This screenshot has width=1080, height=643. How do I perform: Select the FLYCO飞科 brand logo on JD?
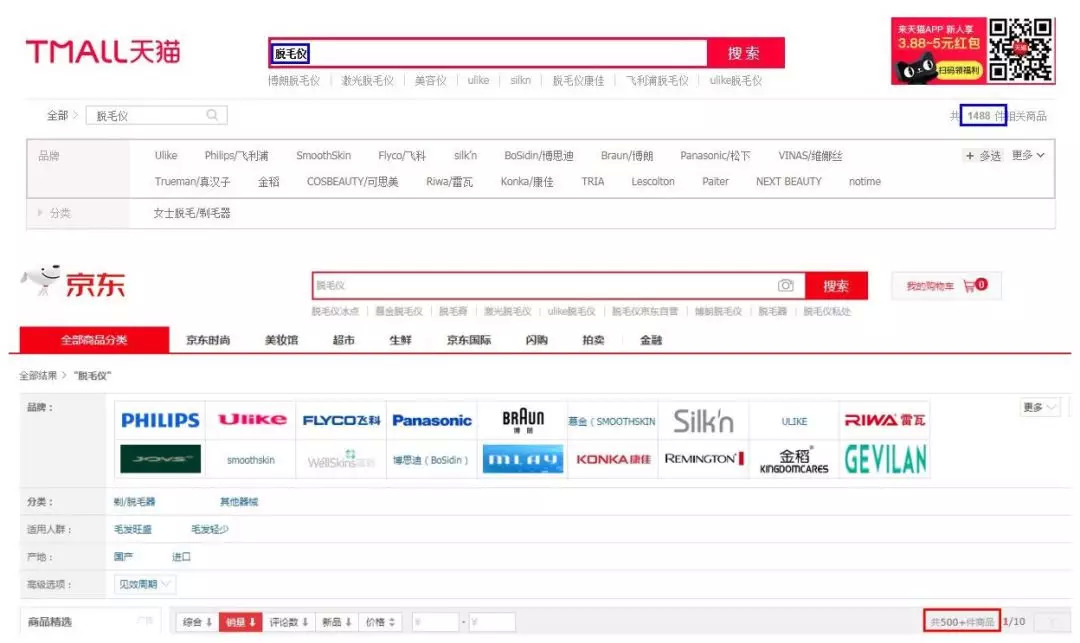pyautogui.click(x=342, y=421)
